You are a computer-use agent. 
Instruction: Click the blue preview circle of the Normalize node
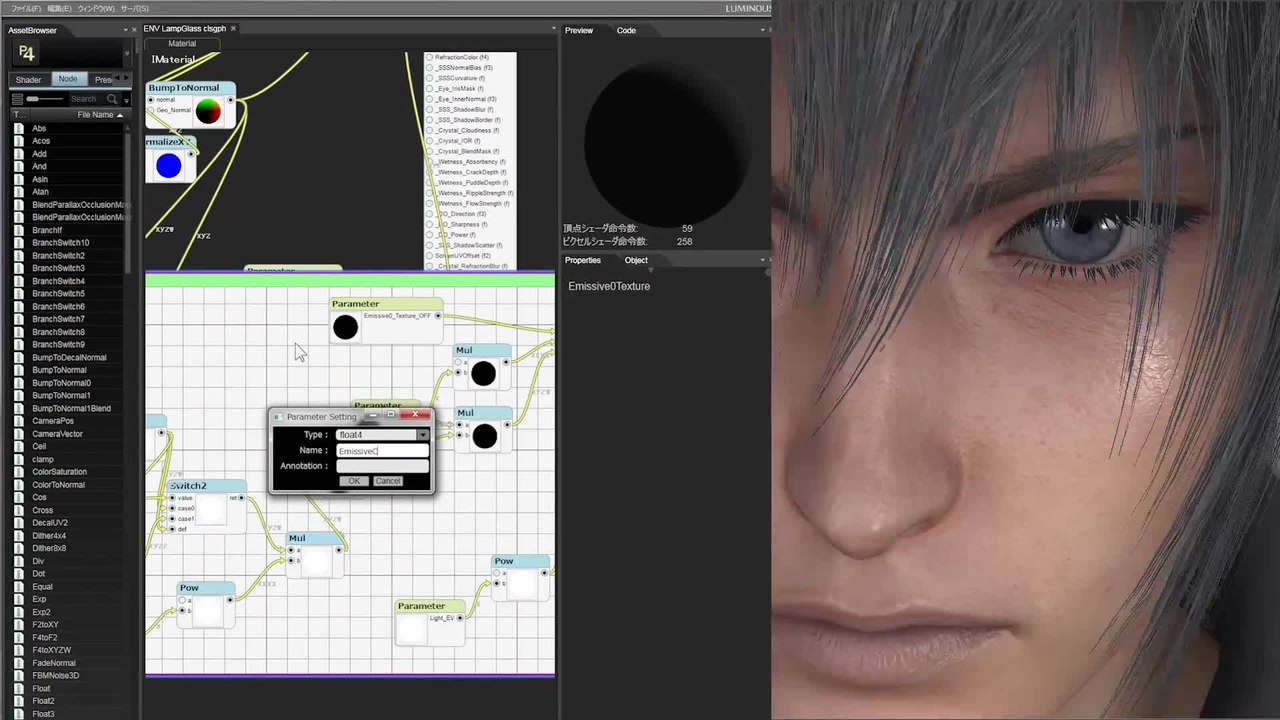click(169, 166)
